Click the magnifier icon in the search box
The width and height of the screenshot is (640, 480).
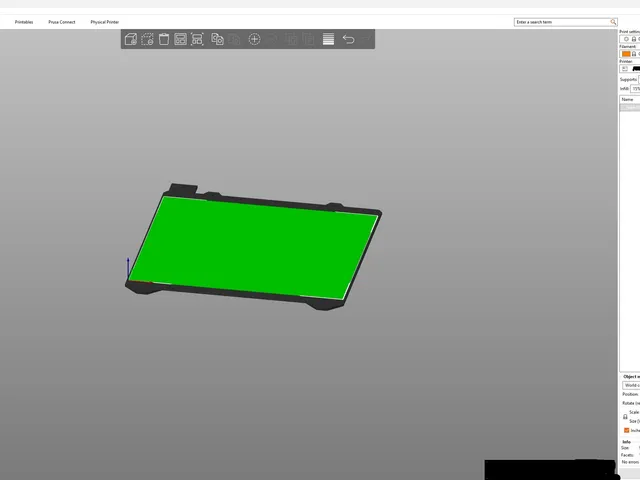pyautogui.click(x=613, y=22)
